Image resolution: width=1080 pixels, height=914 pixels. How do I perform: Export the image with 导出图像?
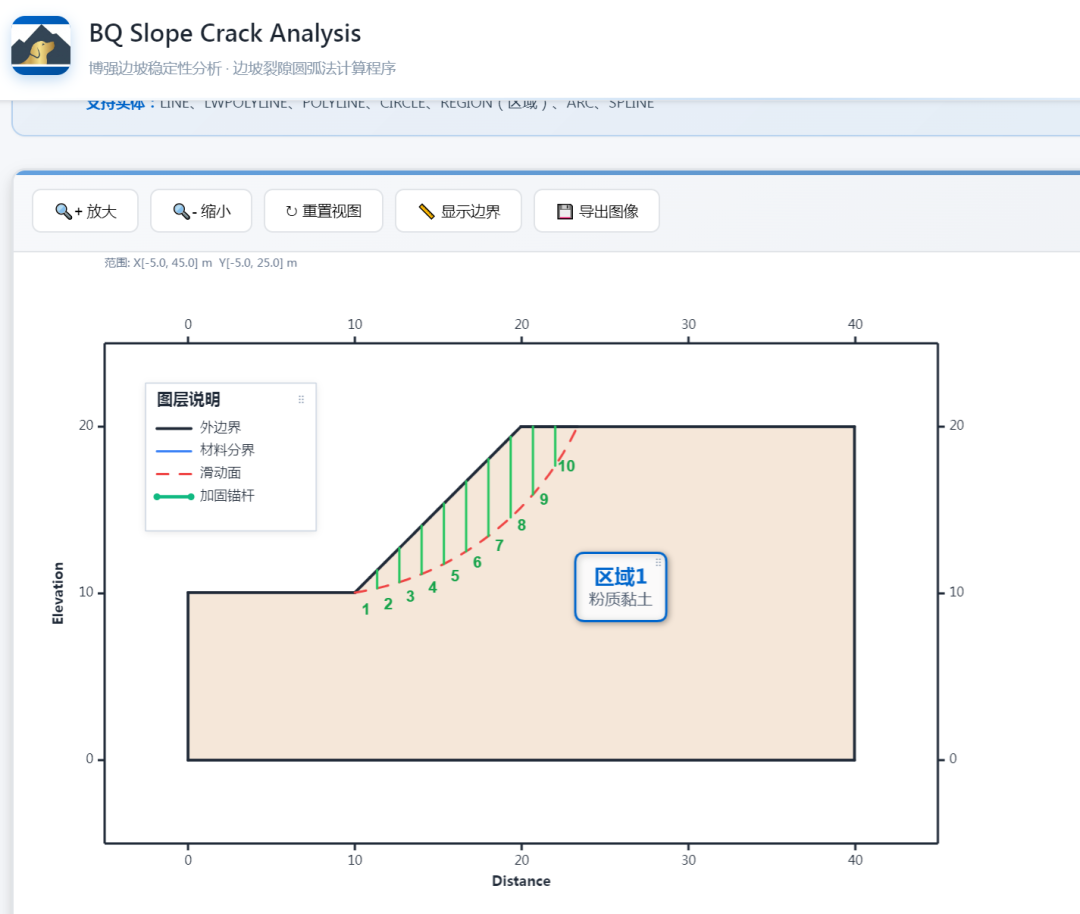tap(596, 211)
